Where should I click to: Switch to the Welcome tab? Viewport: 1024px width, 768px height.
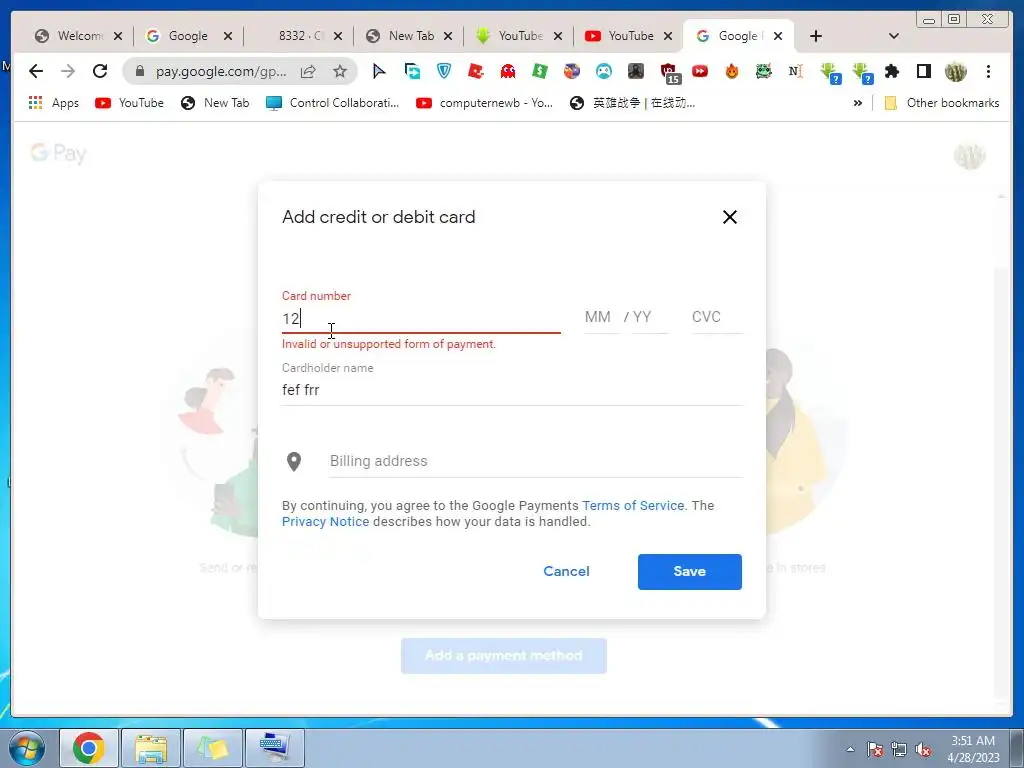tap(70, 36)
